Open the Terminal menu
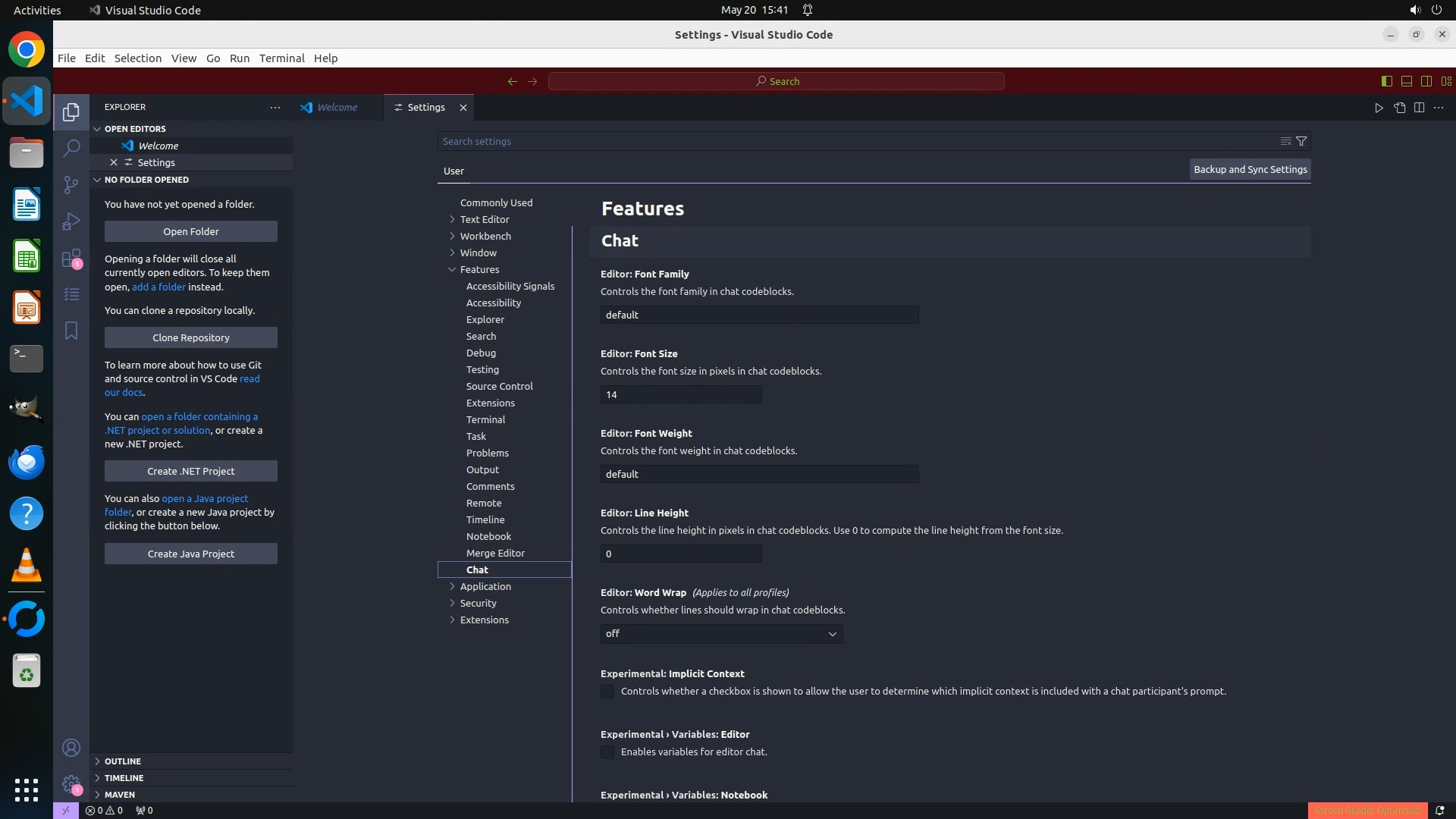Screen dimensions: 1456x819 pyautogui.click(x=281, y=58)
